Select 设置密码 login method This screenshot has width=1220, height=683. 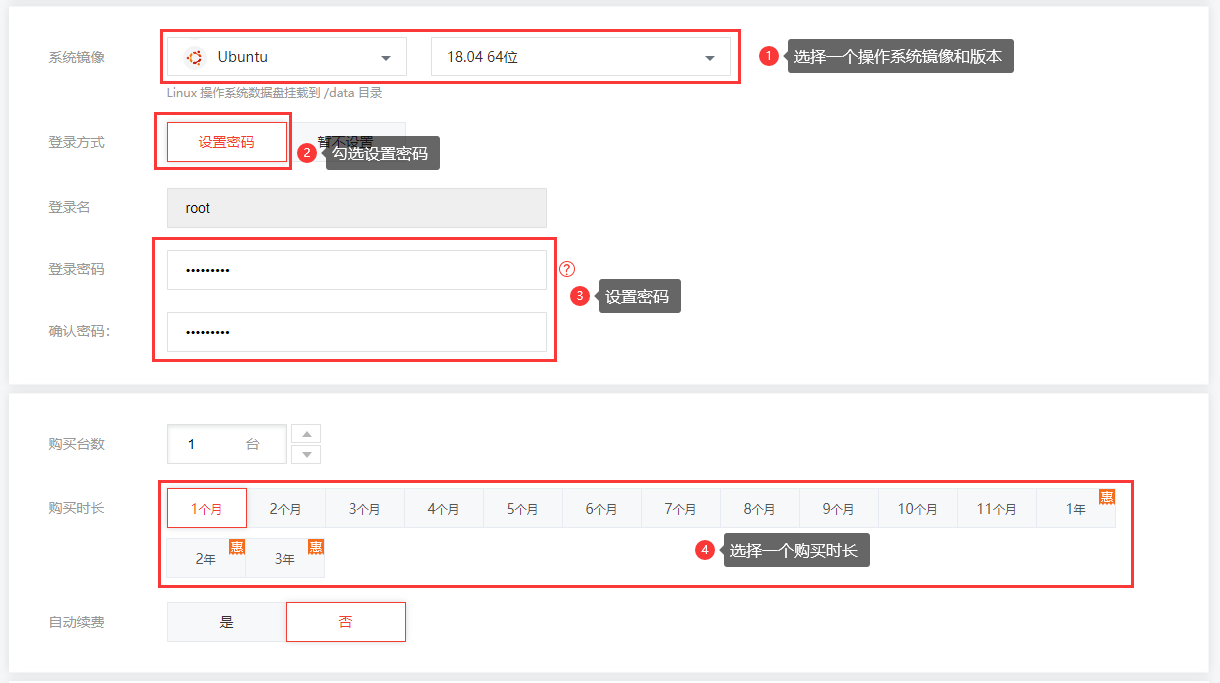click(226, 142)
